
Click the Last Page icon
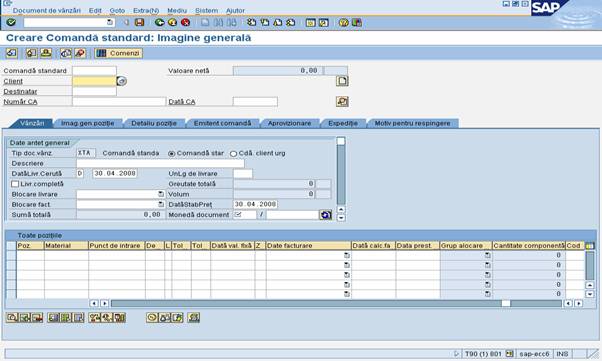click(291, 22)
